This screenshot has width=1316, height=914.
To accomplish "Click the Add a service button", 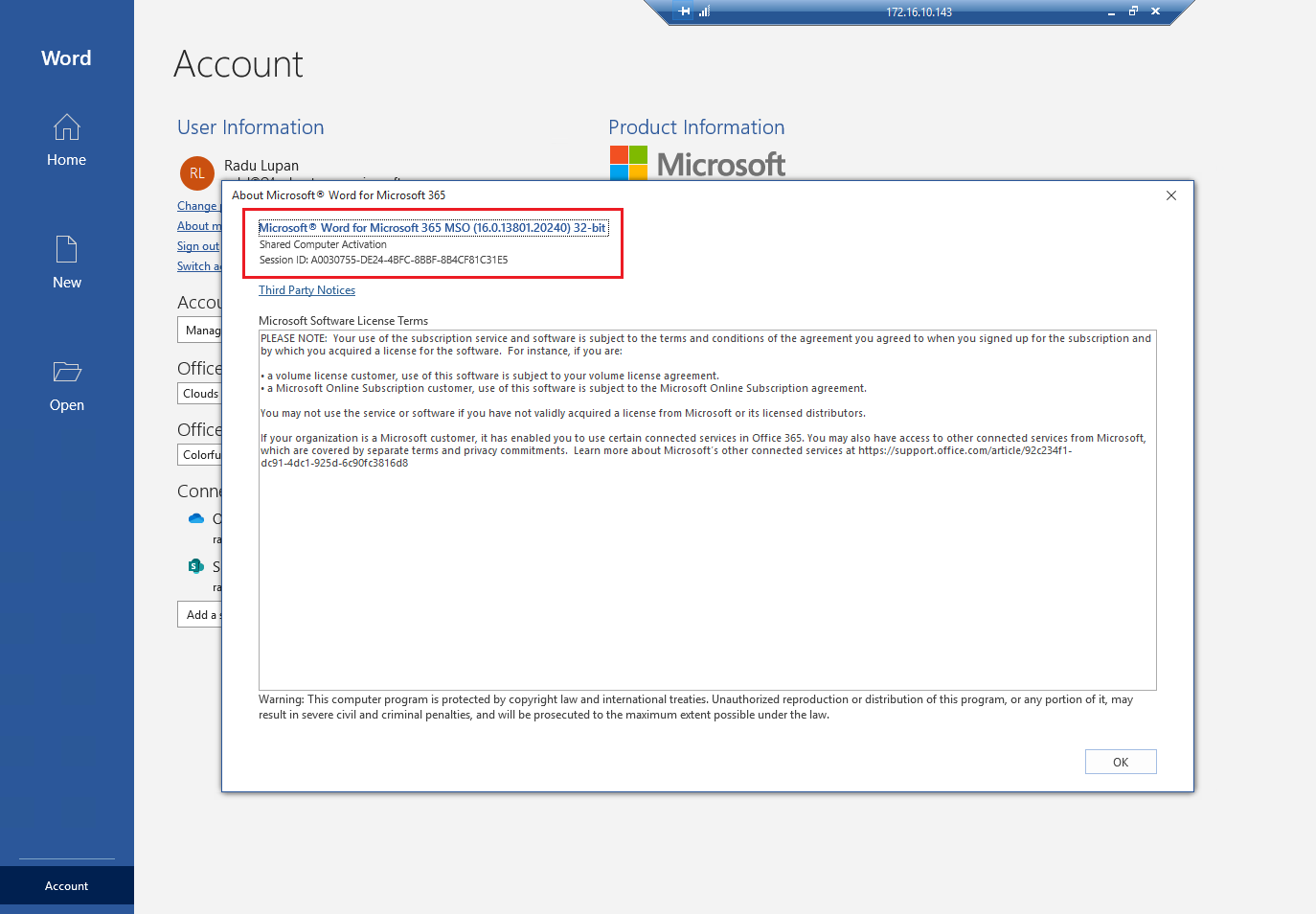I will pos(199,614).
